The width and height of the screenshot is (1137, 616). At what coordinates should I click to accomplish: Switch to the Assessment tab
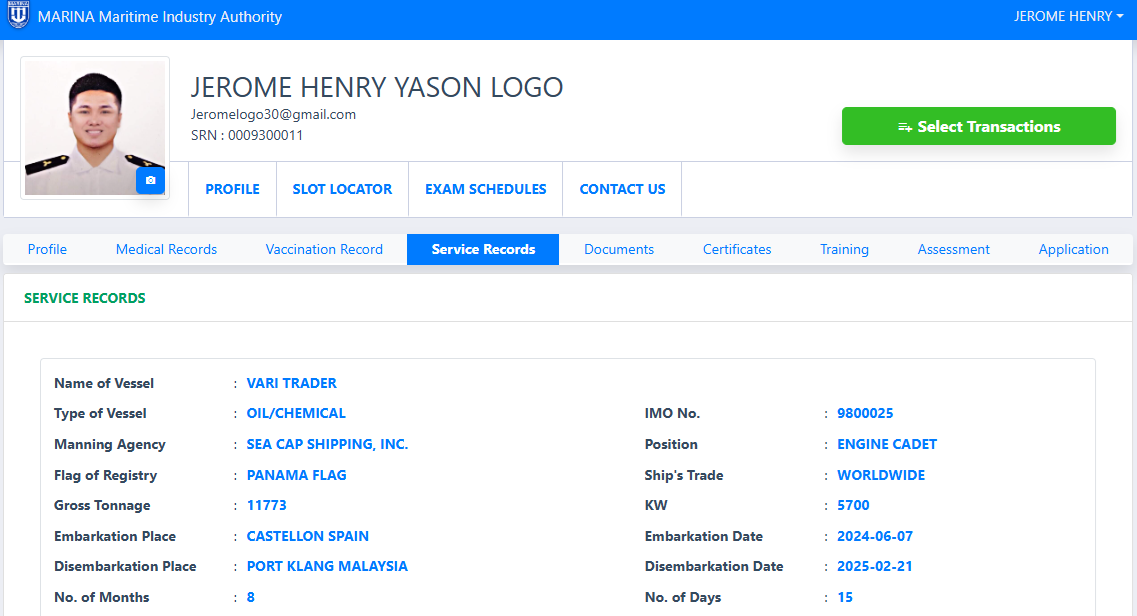click(954, 249)
